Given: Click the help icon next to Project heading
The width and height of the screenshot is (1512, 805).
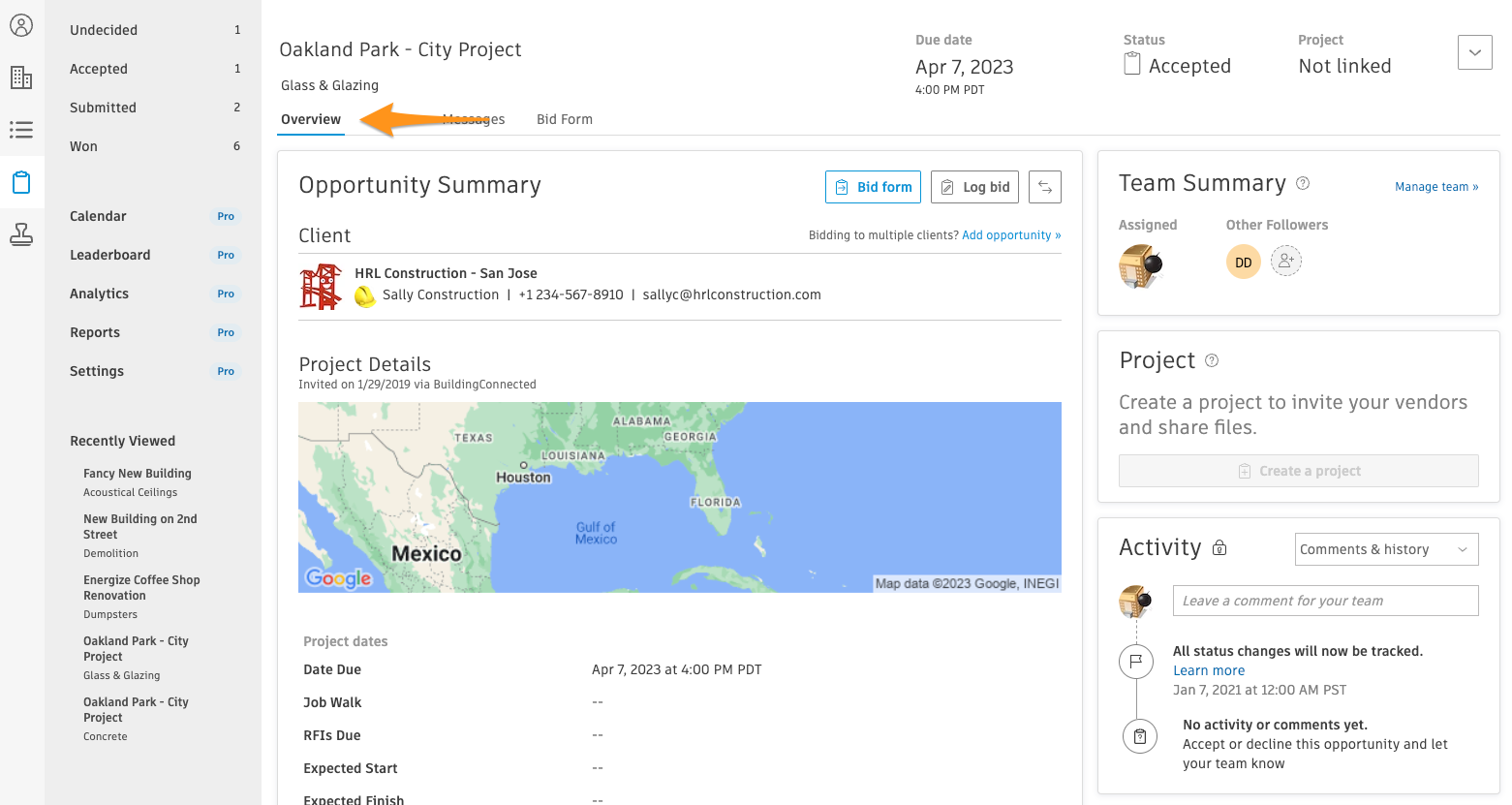Looking at the screenshot, I should 1211,360.
